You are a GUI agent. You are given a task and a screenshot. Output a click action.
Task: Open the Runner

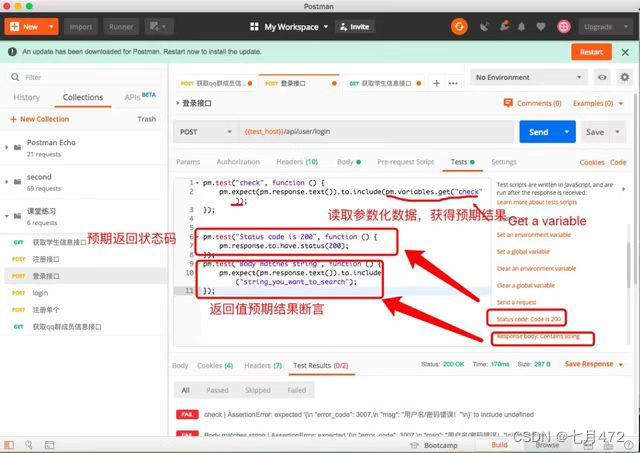coord(121,27)
